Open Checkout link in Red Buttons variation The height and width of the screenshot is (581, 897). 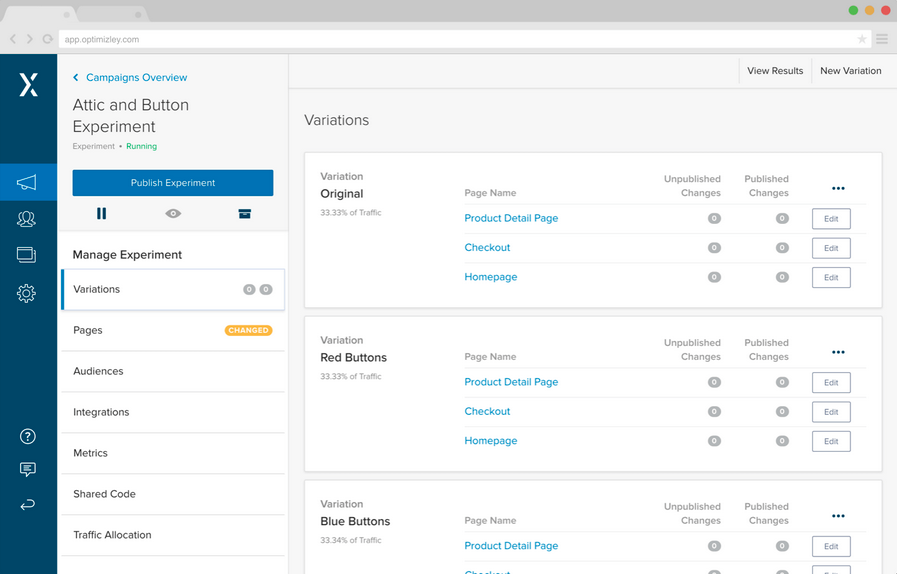(487, 411)
